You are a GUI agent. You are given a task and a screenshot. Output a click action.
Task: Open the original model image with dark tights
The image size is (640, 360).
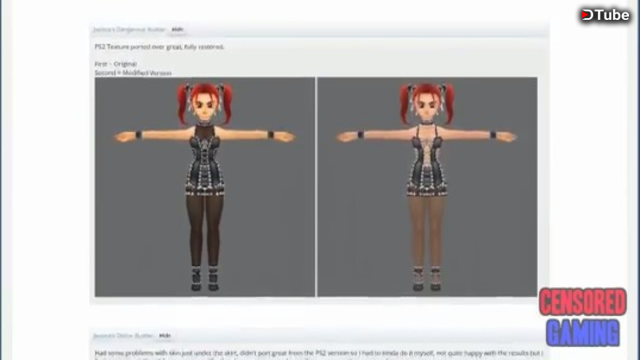pyautogui.click(x=205, y=187)
